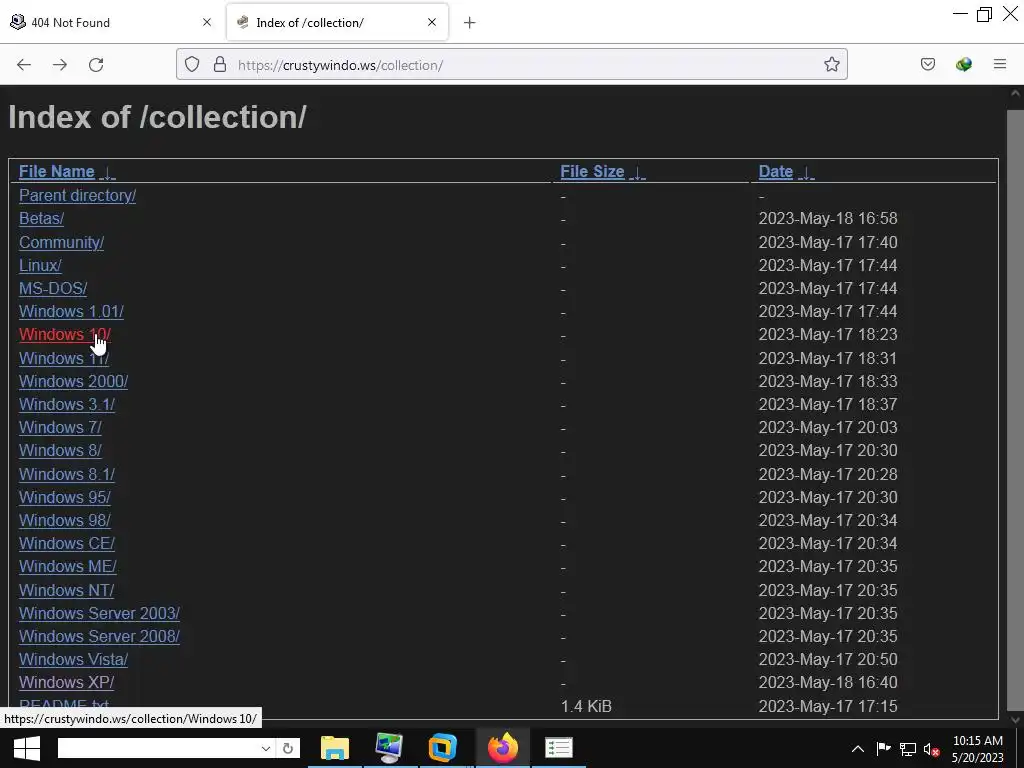The width and height of the screenshot is (1024, 768).
Task: Open the Parent directory link
Action: pos(78,195)
